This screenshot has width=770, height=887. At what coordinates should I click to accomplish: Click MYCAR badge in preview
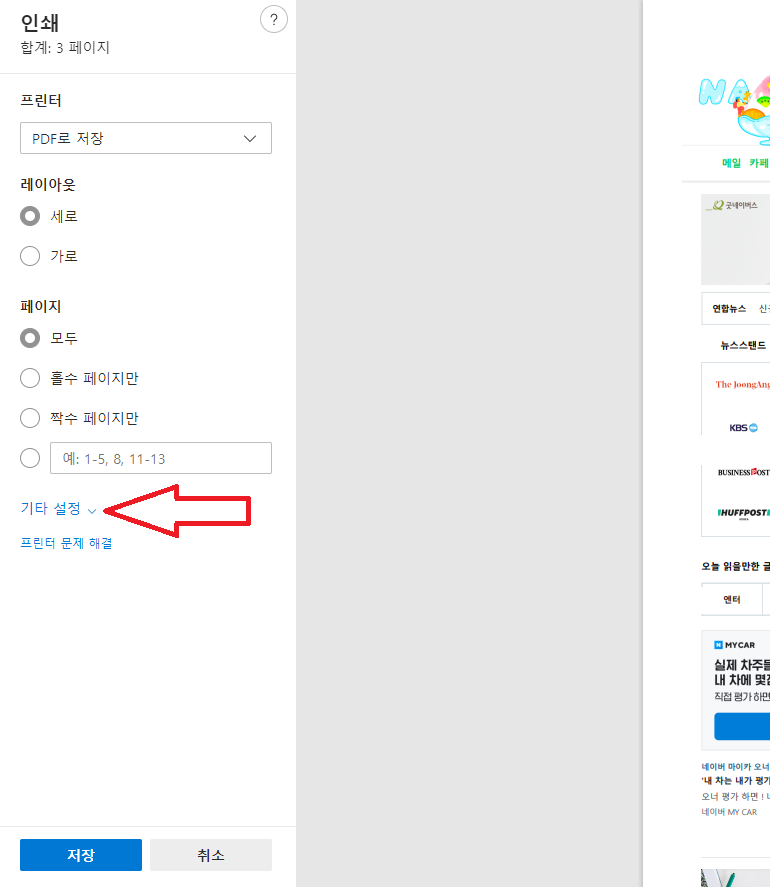734,645
